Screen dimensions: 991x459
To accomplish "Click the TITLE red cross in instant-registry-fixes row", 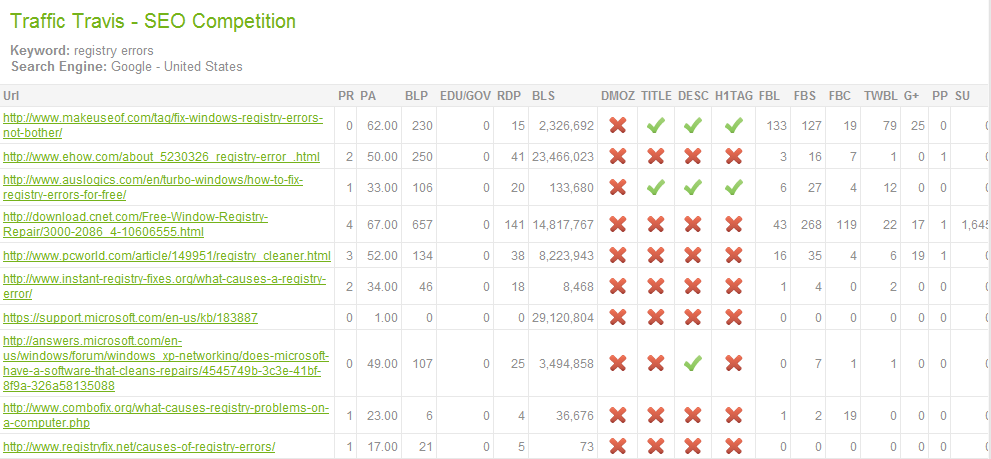I will pos(655,286).
